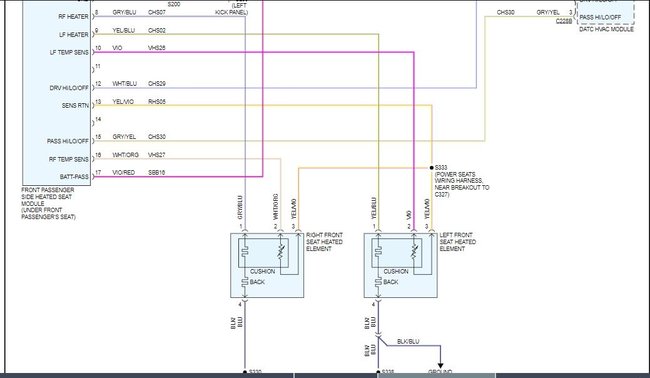
Task: Click the DRV HI/LO/OFF module label
Action: click(x=69, y=88)
